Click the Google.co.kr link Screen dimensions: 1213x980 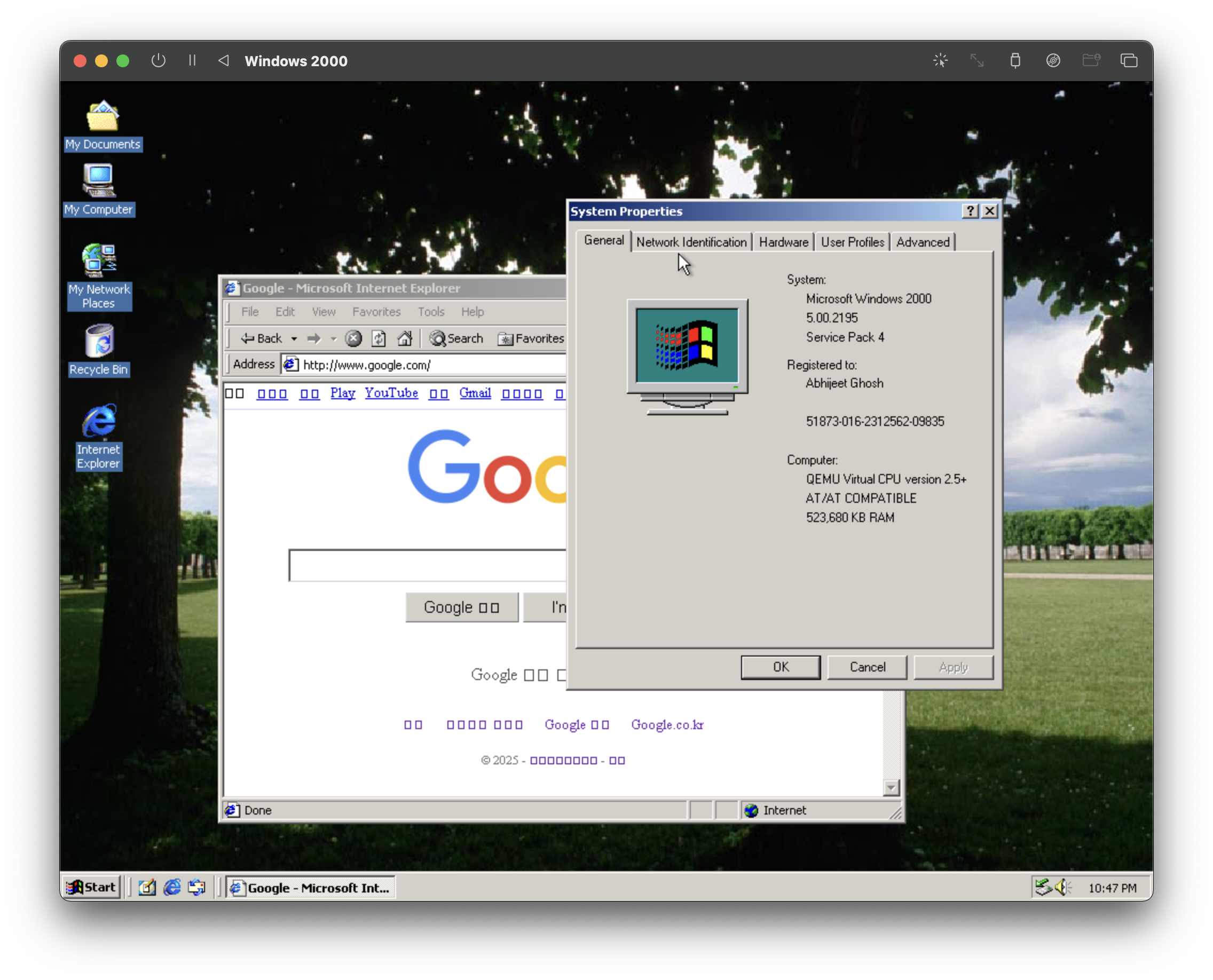(667, 725)
